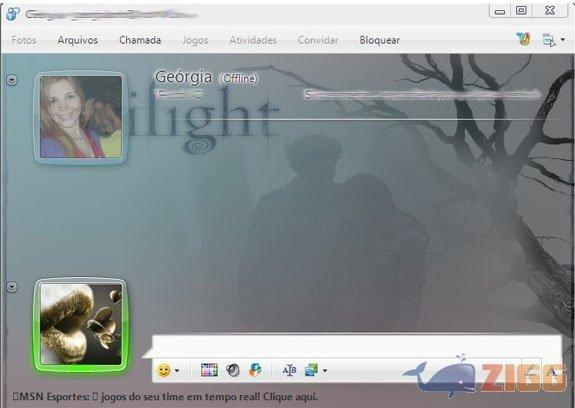Viewport: 575px width, 408px height.
Task: Open the Jogos menu item
Action: coord(195,40)
